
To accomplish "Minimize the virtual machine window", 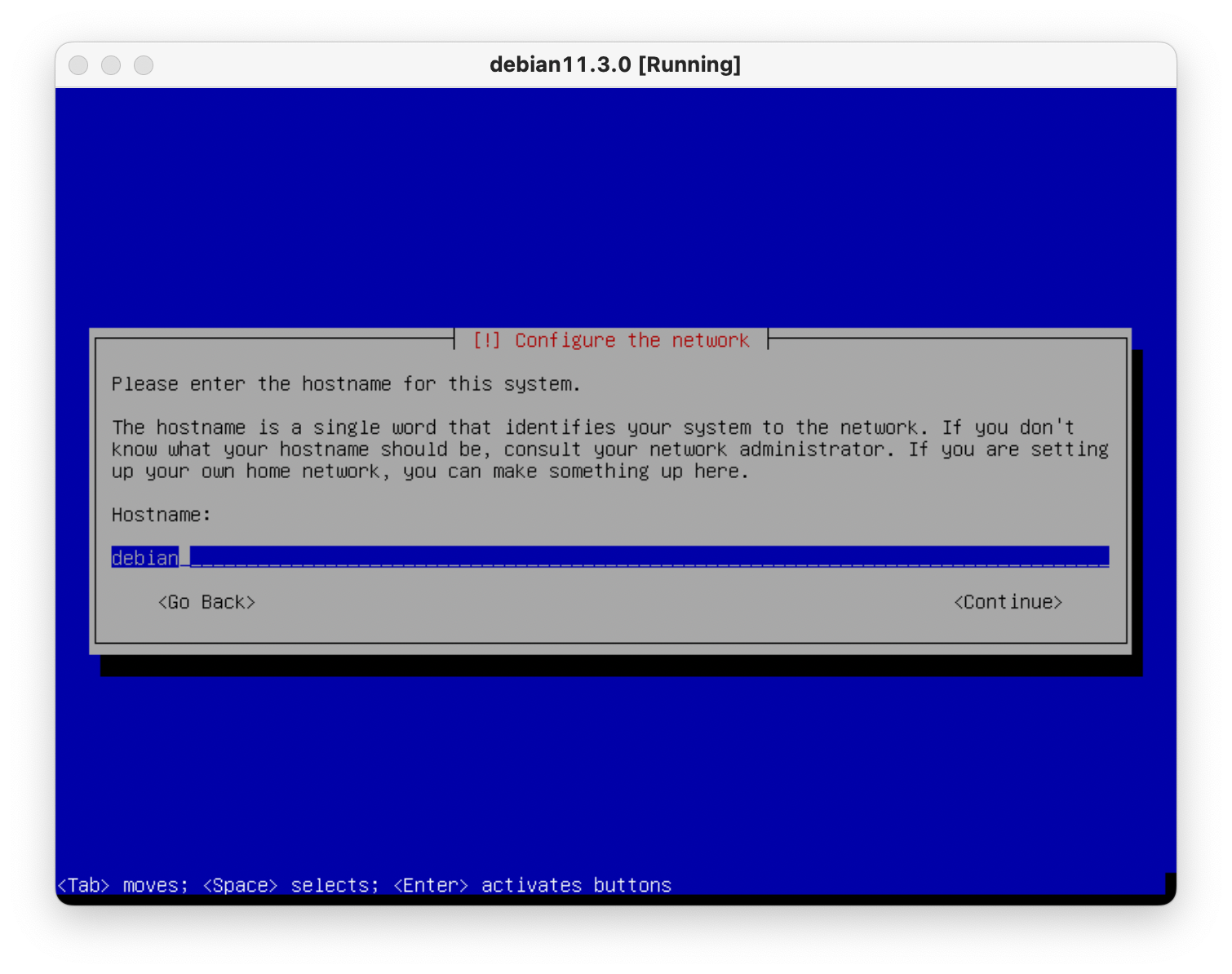I will point(111,65).
